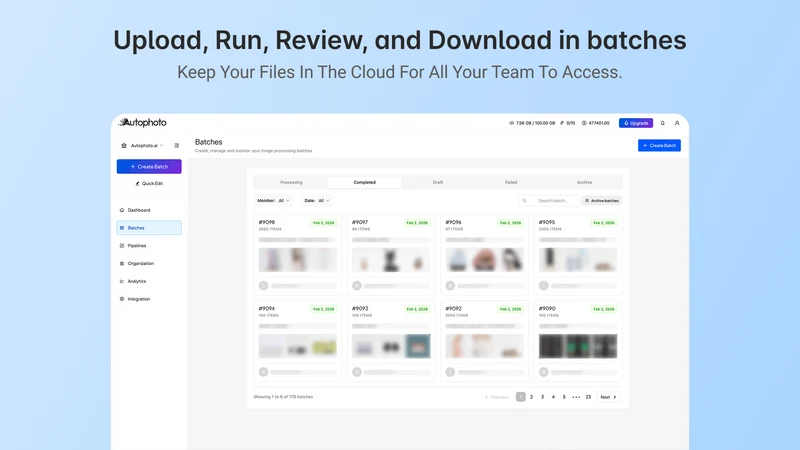Go to Next page
The height and width of the screenshot is (450, 800).
pos(608,397)
